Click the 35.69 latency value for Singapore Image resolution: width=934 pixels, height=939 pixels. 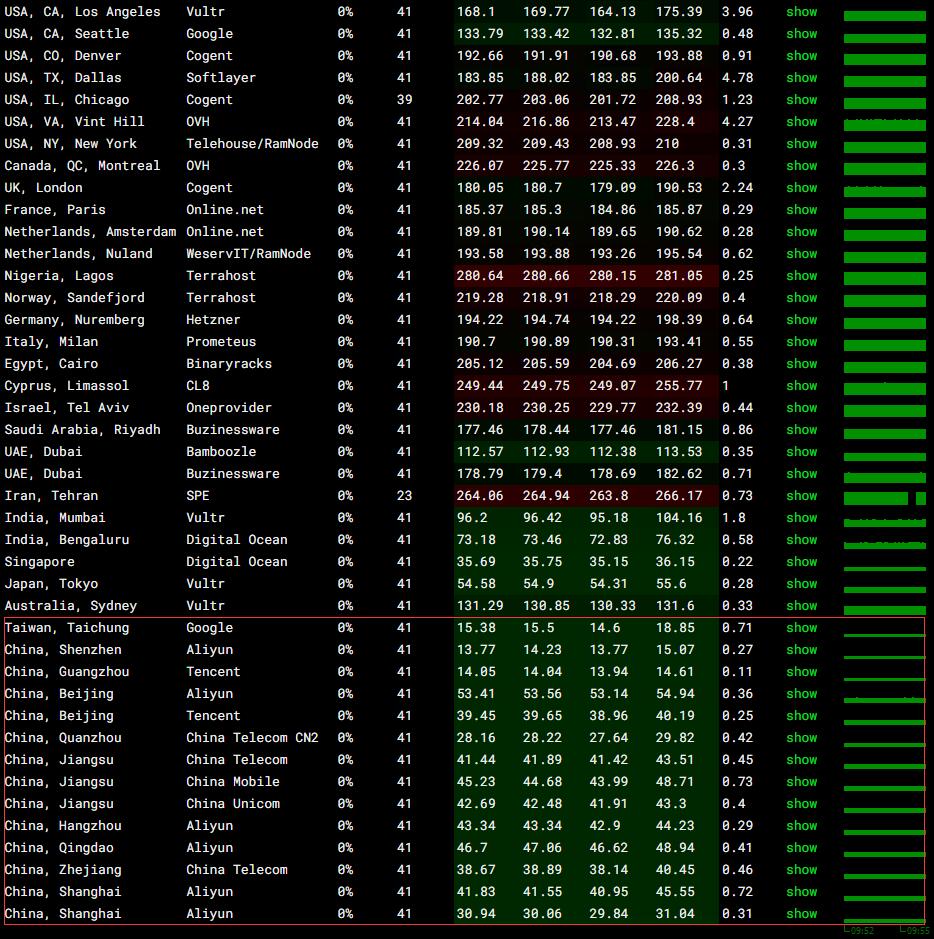click(476, 562)
